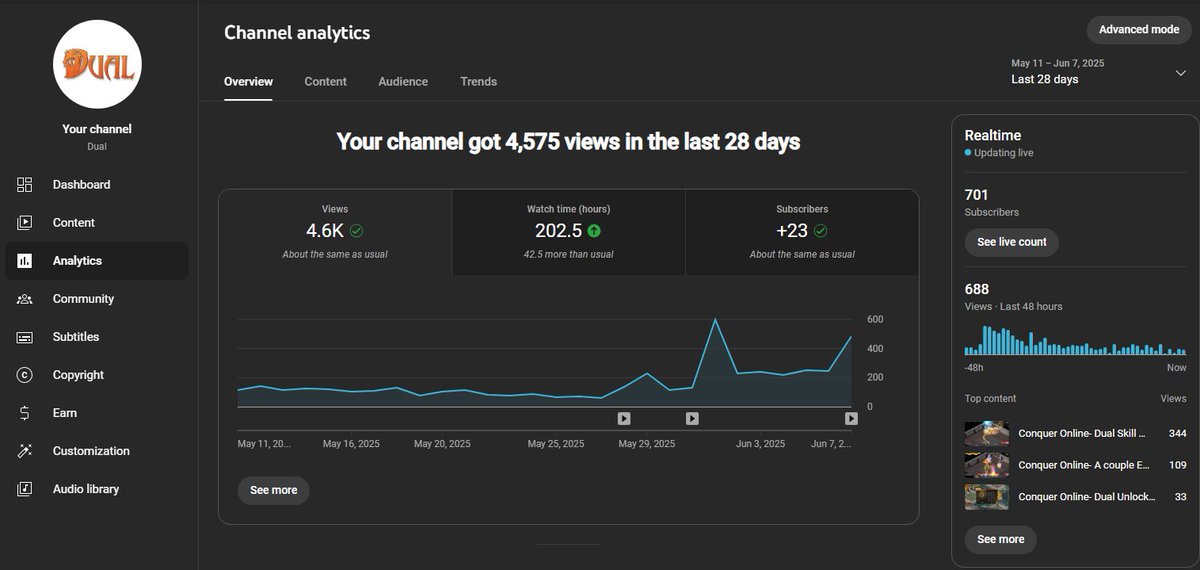The image size is (1200, 570).
Task: Click the Audio library icon
Action: [25, 489]
